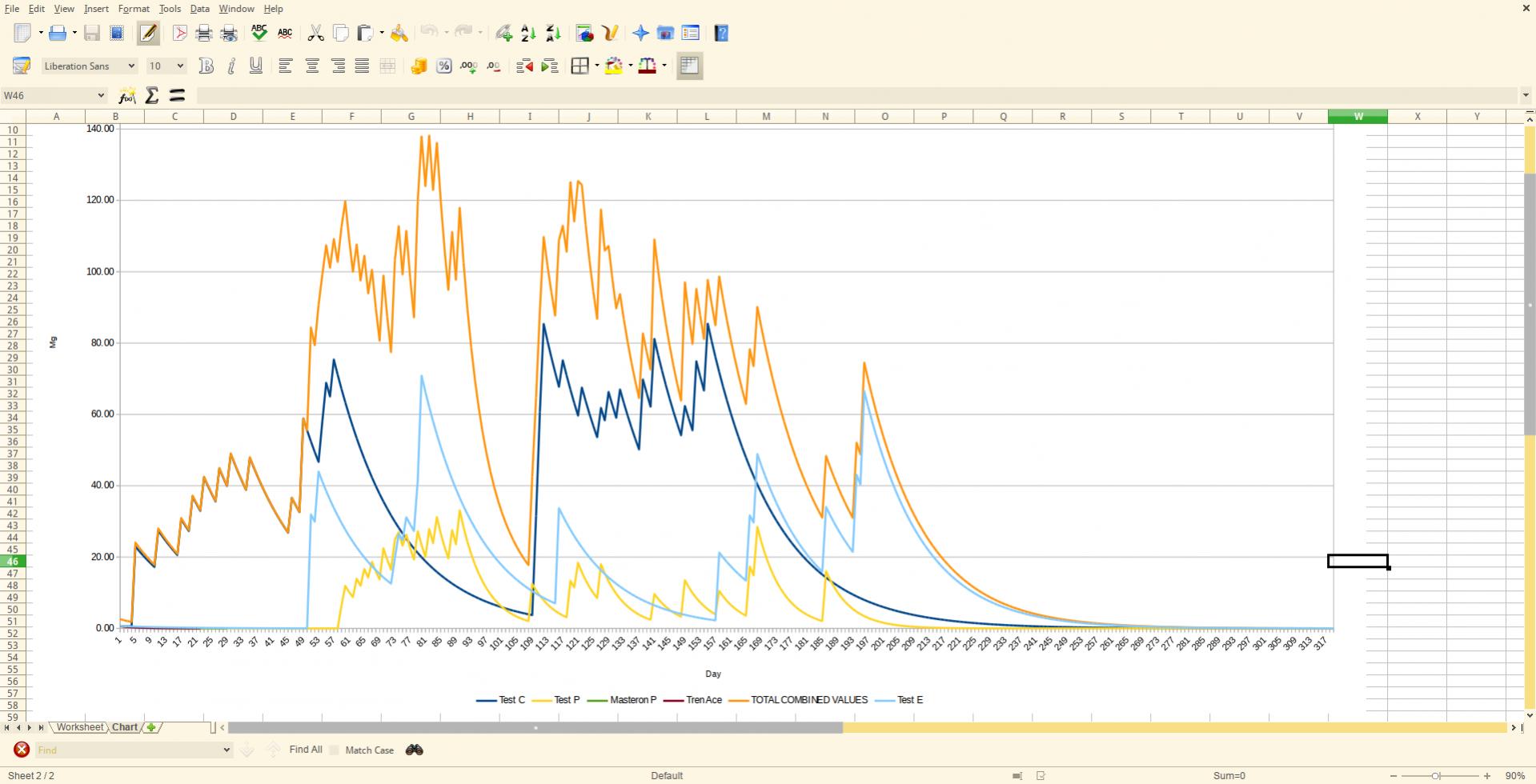Open the Tools menu

tap(170, 9)
